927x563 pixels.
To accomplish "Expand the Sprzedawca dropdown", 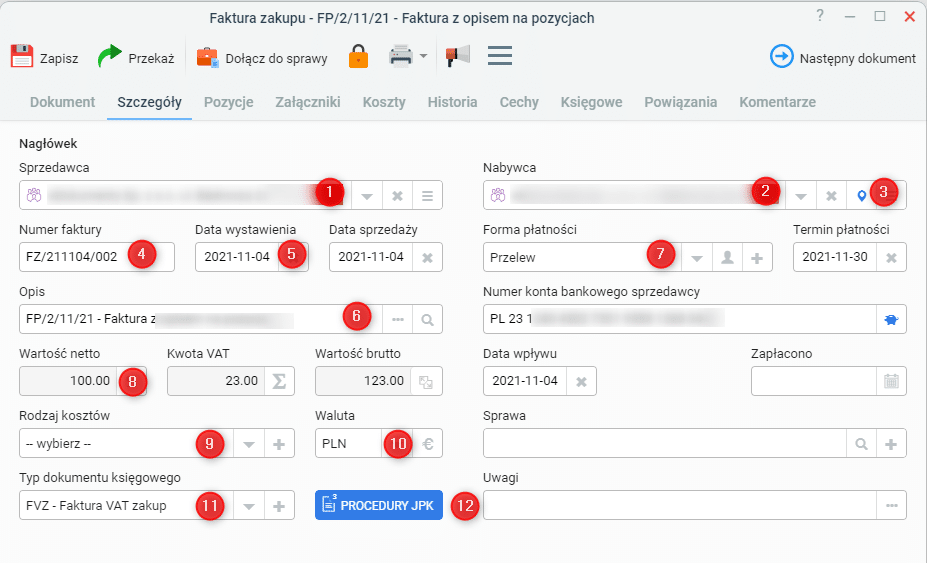I will point(367,196).
